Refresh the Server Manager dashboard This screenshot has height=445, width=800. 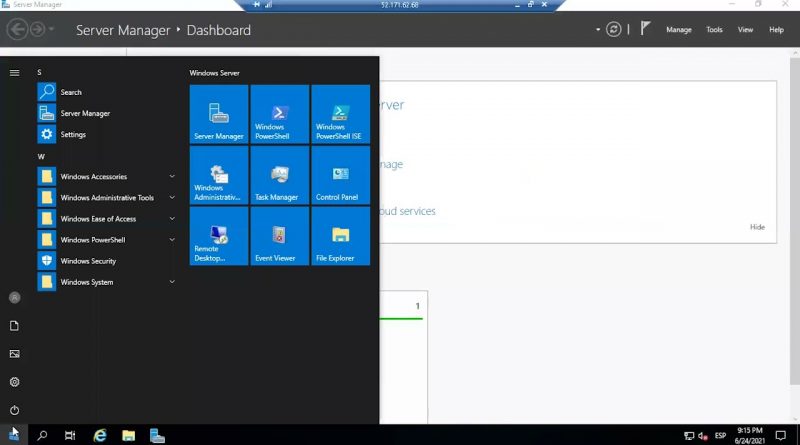(613, 30)
